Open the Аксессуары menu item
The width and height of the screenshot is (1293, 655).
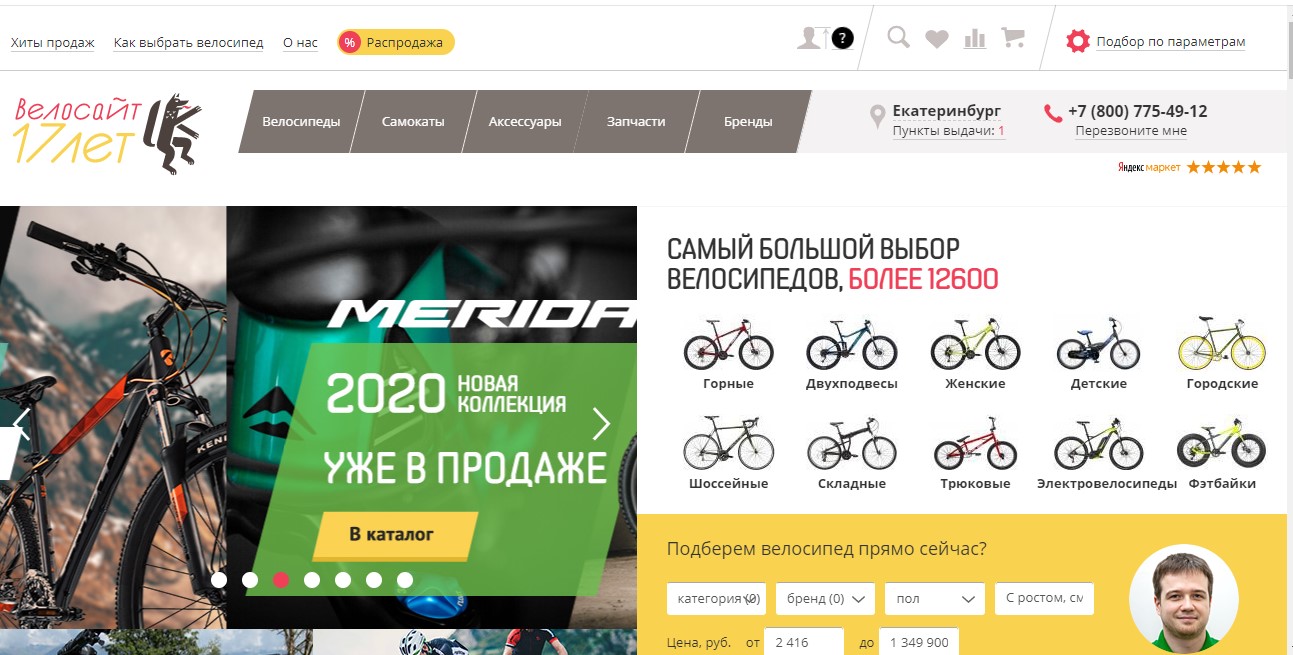coord(525,122)
